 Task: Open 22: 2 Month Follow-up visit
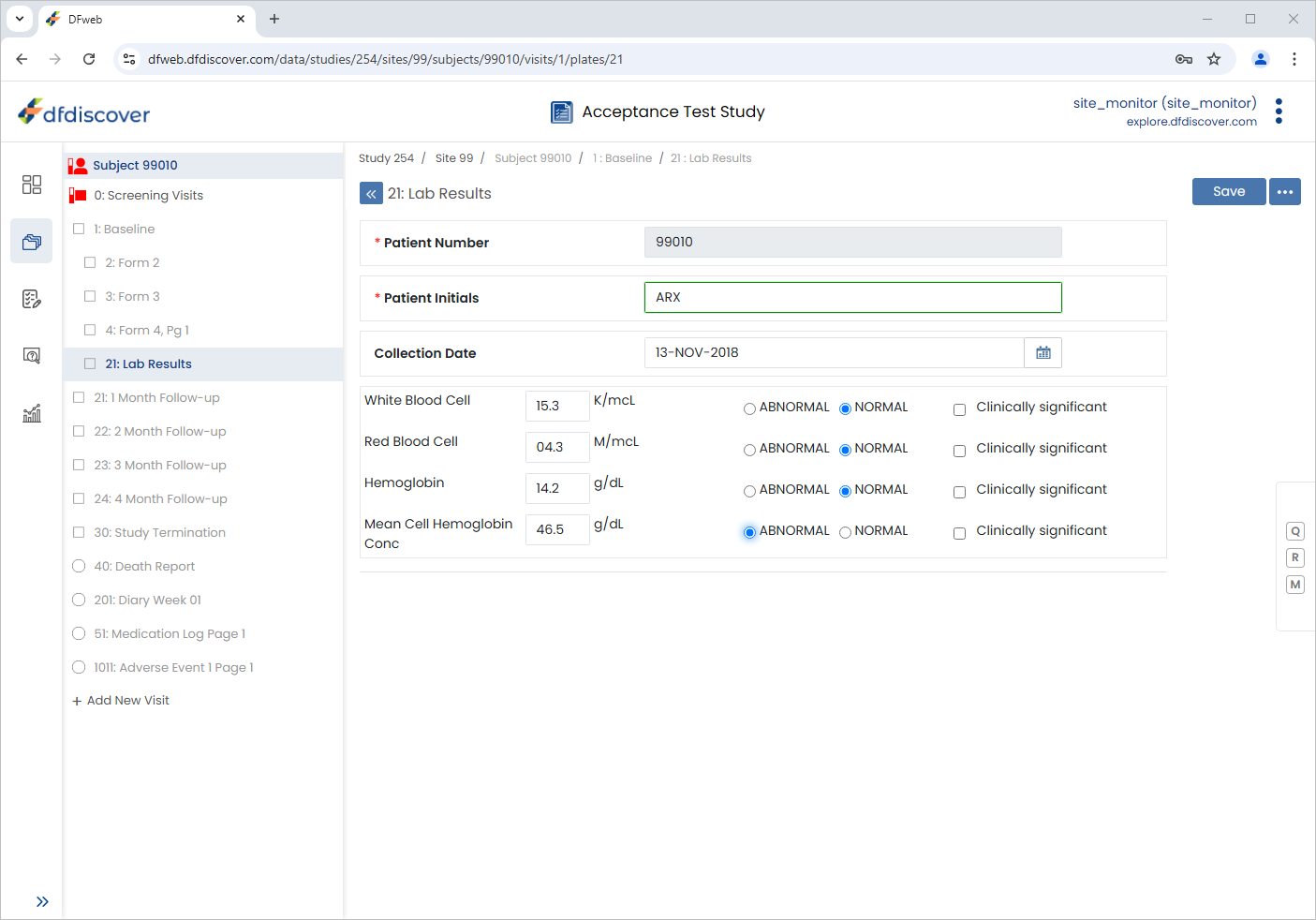tap(160, 431)
